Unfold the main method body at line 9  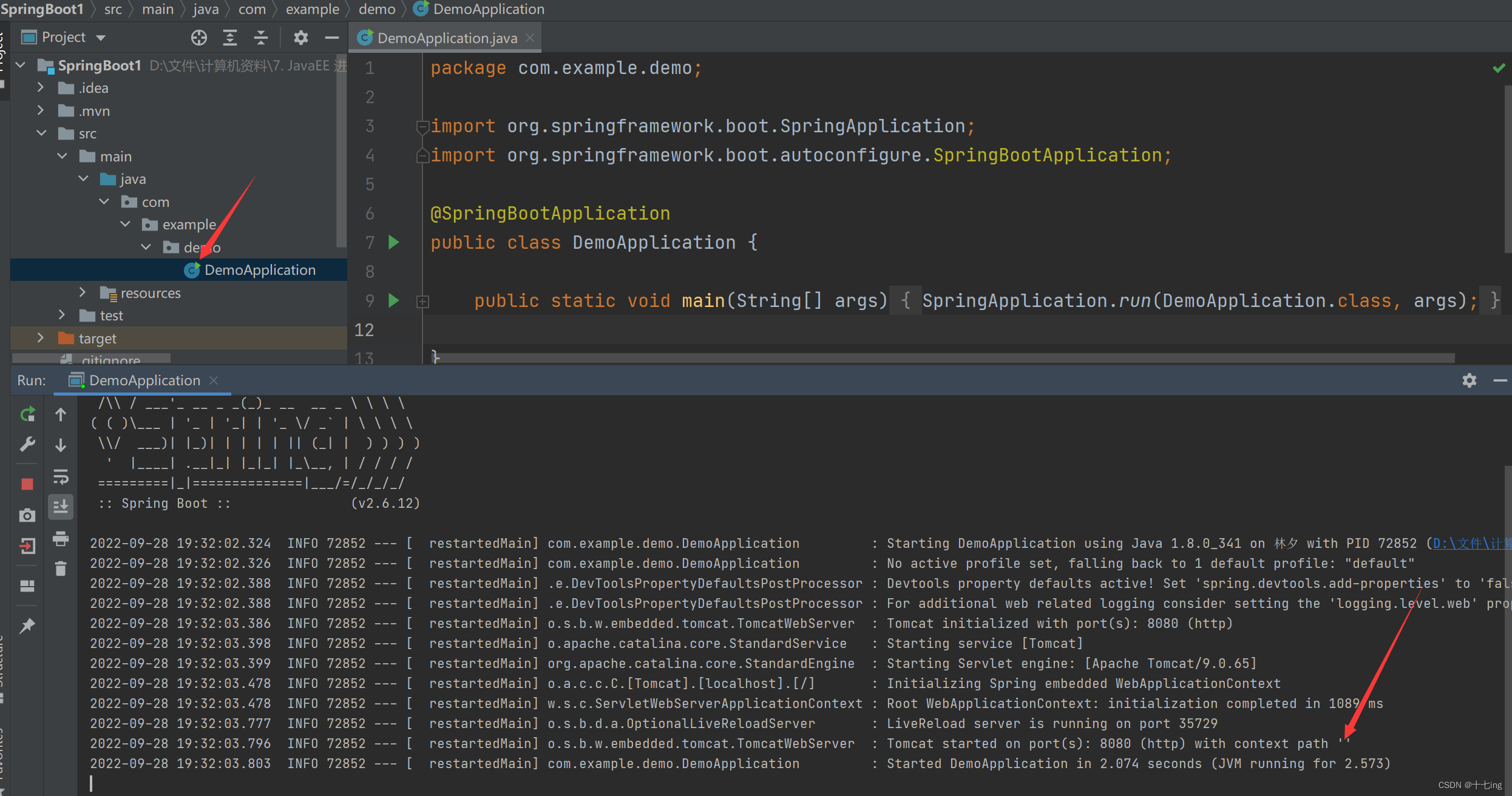pyautogui.click(x=423, y=302)
